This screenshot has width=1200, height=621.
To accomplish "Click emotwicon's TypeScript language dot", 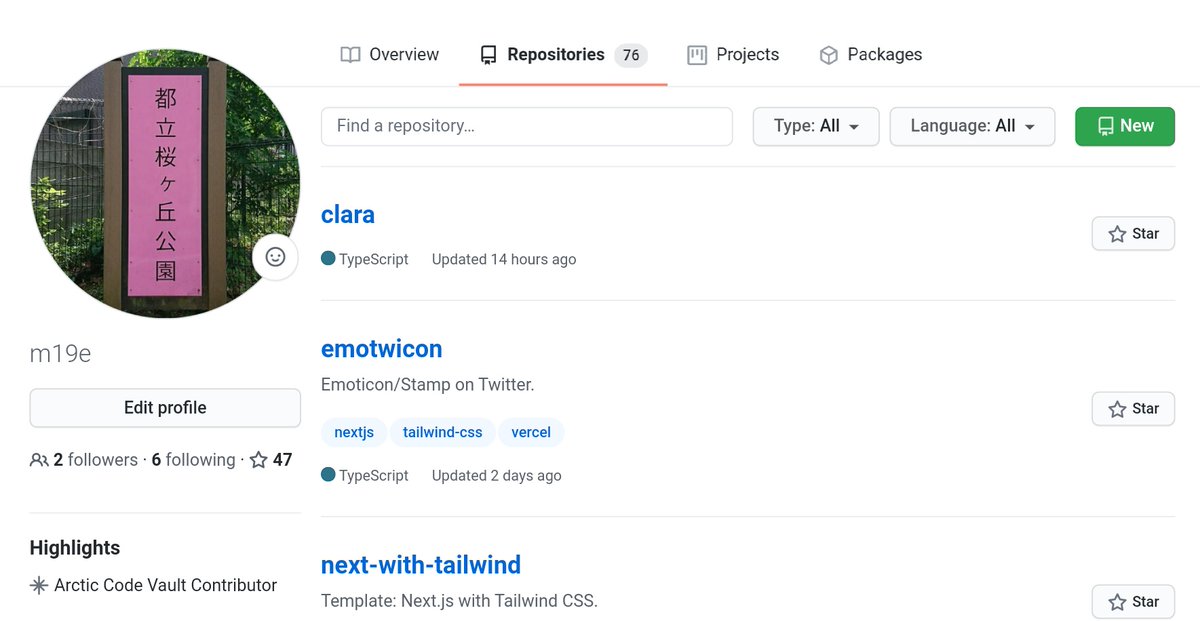I will click(328, 474).
